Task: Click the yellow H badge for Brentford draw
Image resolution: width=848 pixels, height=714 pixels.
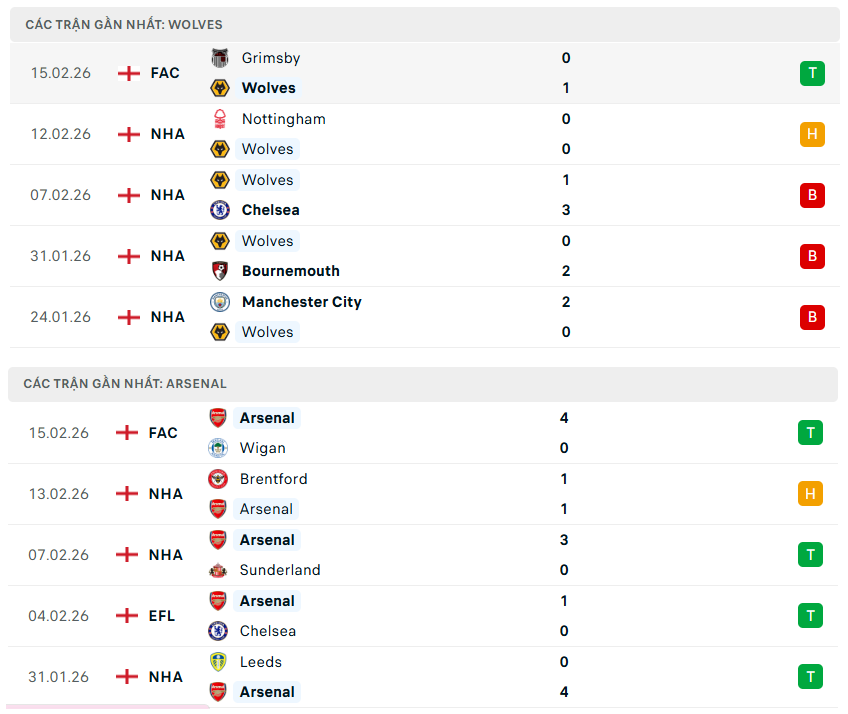Action: (811, 494)
